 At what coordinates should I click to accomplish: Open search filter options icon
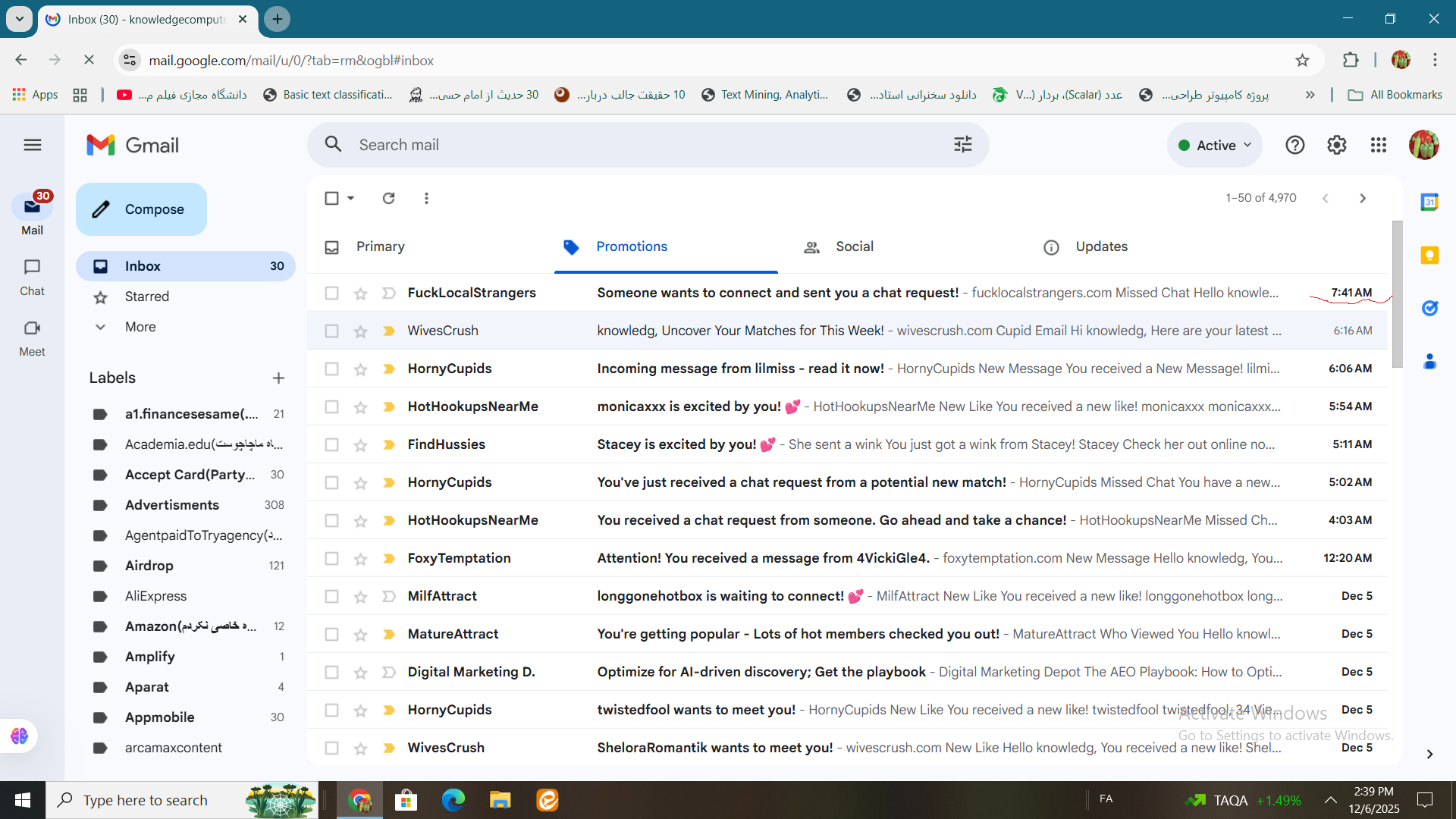pos(962,145)
